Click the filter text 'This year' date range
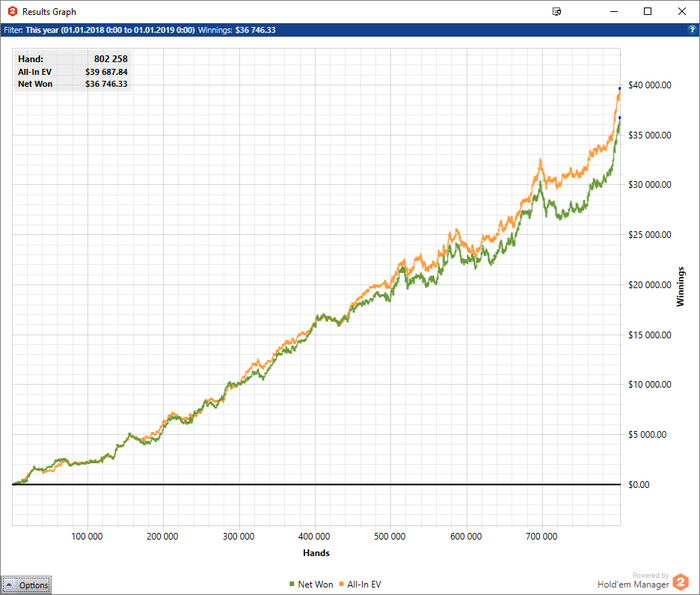This screenshot has width=700, height=595. tap(110, 30)
